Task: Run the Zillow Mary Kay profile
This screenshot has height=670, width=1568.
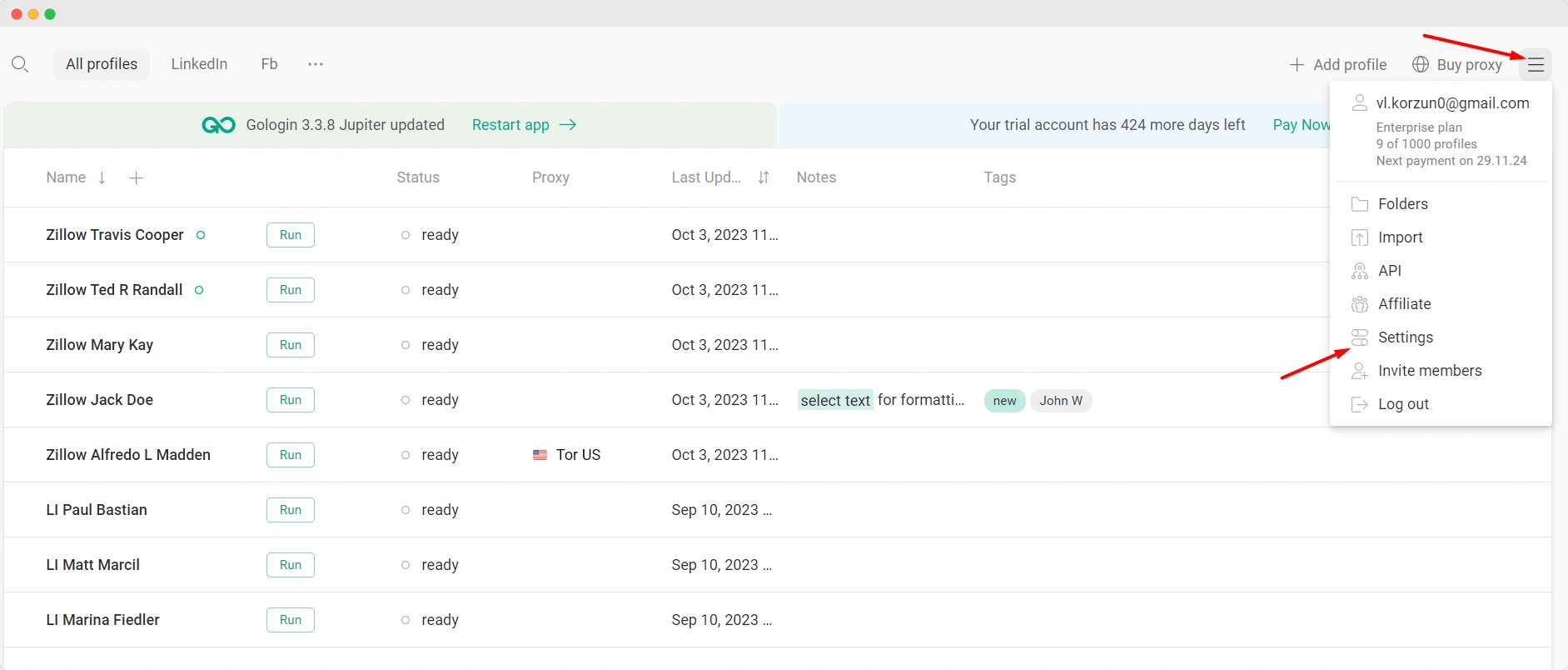Action: 291,345
